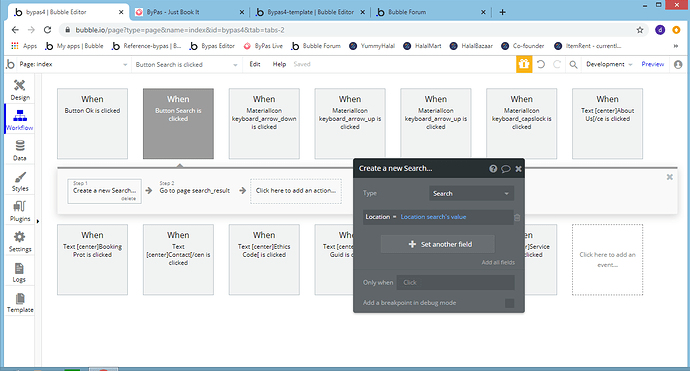
Task: Select the Booking Prot text clicked event
Action: (x=92, y=260)
